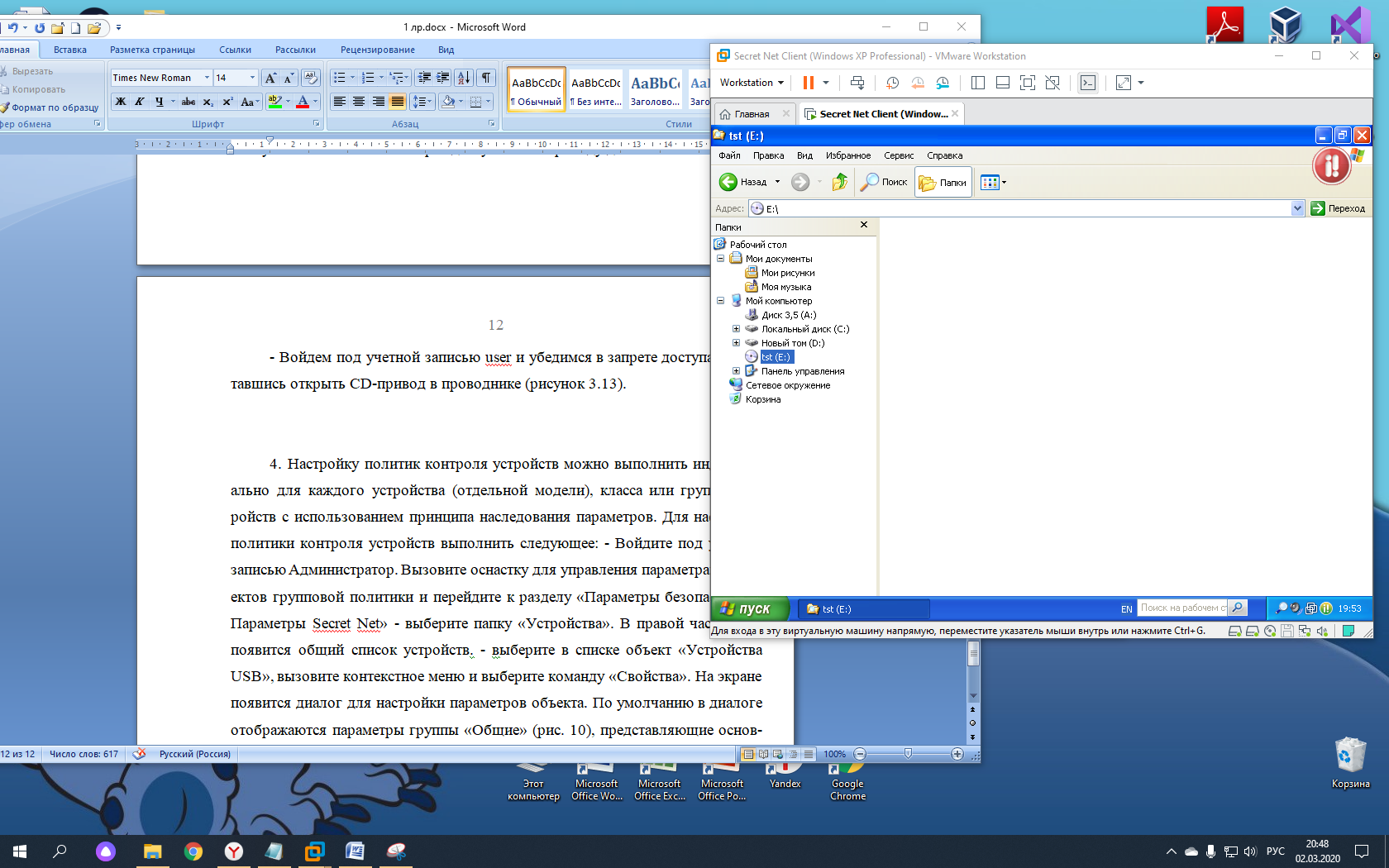The image size is (1389, 868).
Task: Open line spacing dropdown in Word
Action: pos(422,102)
